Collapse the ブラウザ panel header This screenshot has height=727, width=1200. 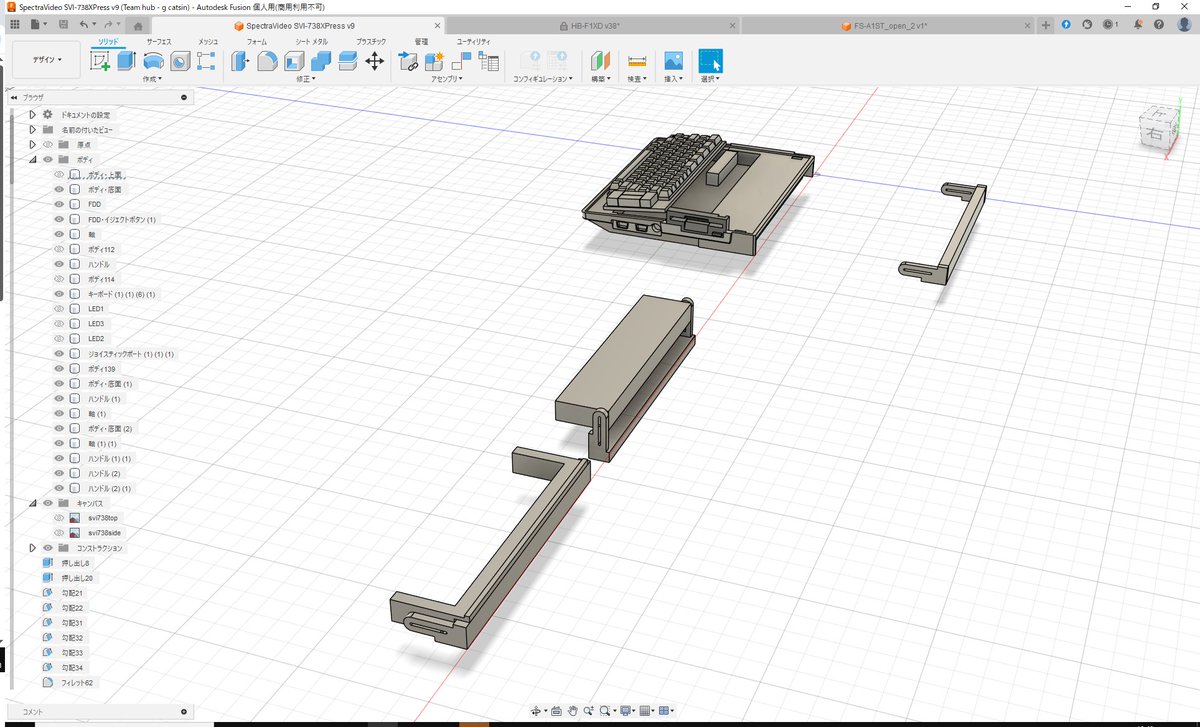(13, 98)
